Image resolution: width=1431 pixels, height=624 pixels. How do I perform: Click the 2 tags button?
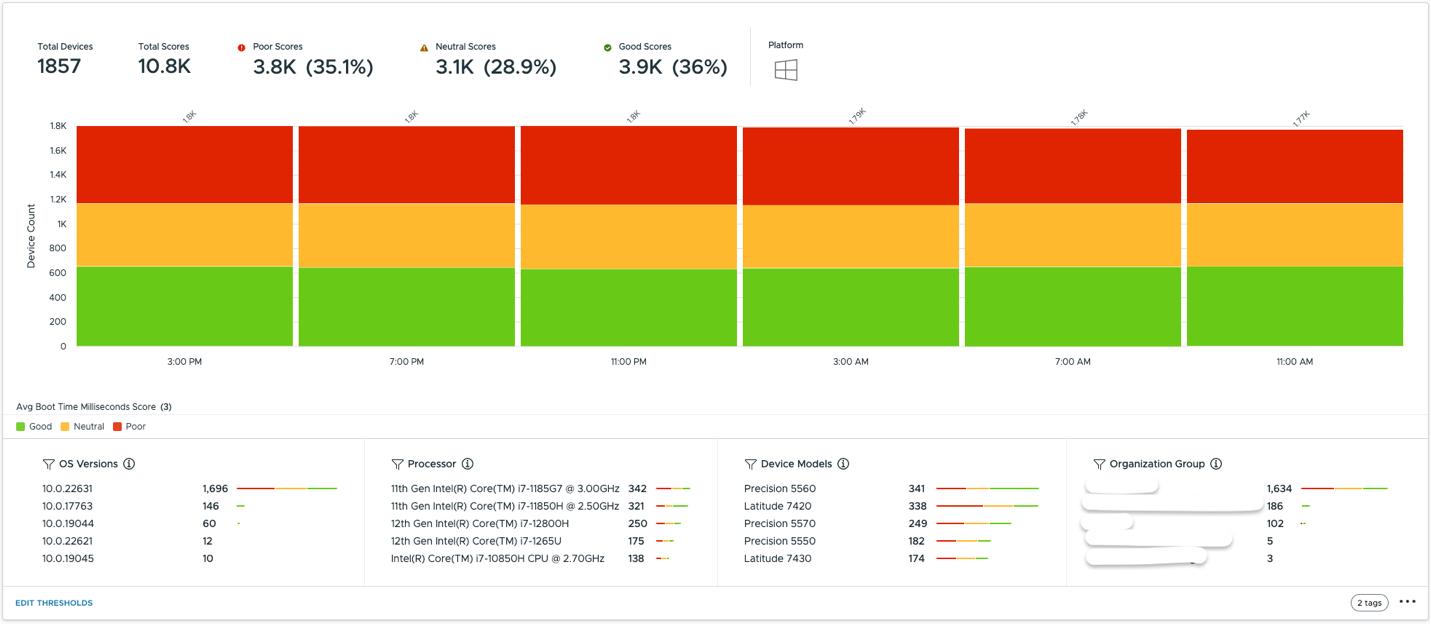[1369, 602]
